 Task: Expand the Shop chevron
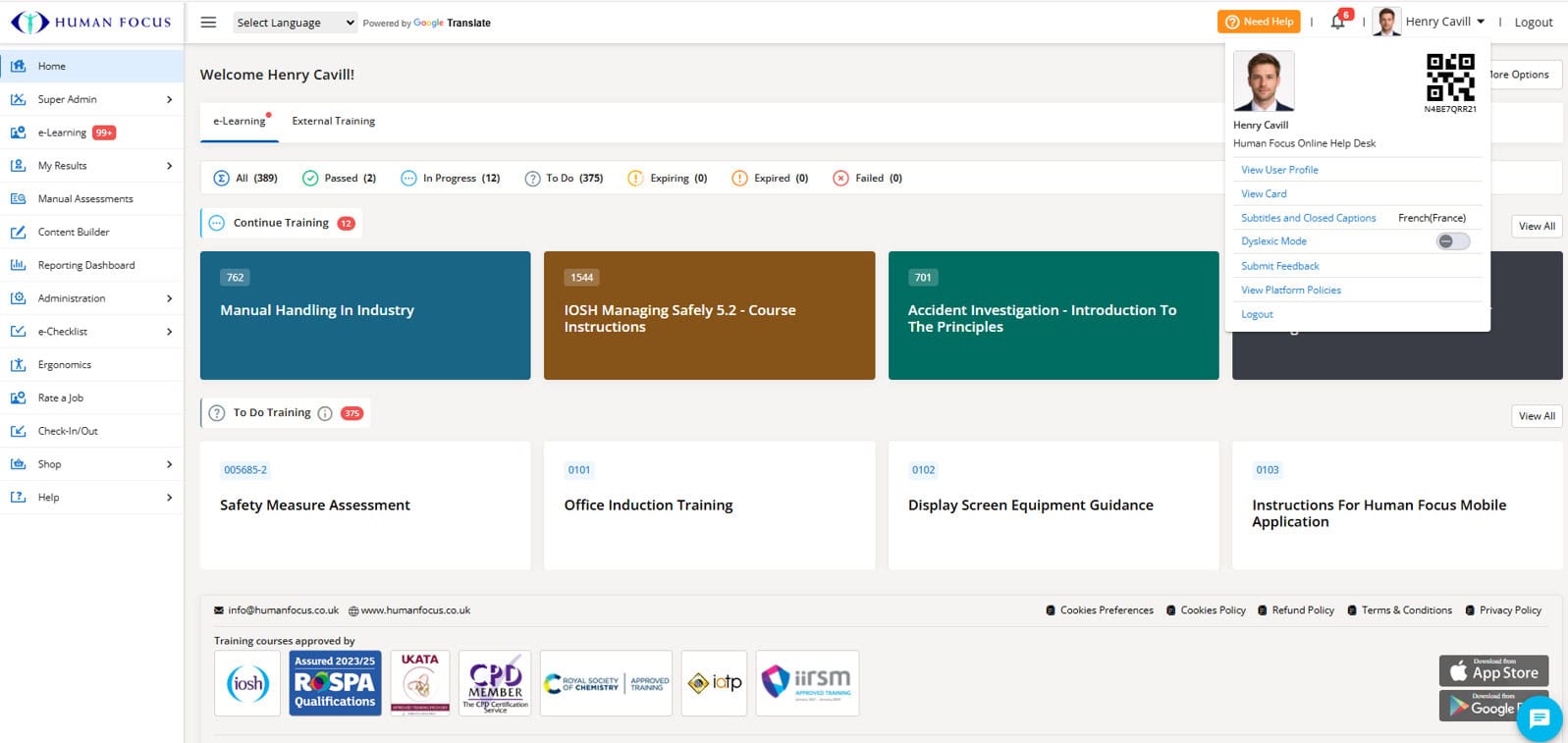pyautogui.click(x=169, y=464)
